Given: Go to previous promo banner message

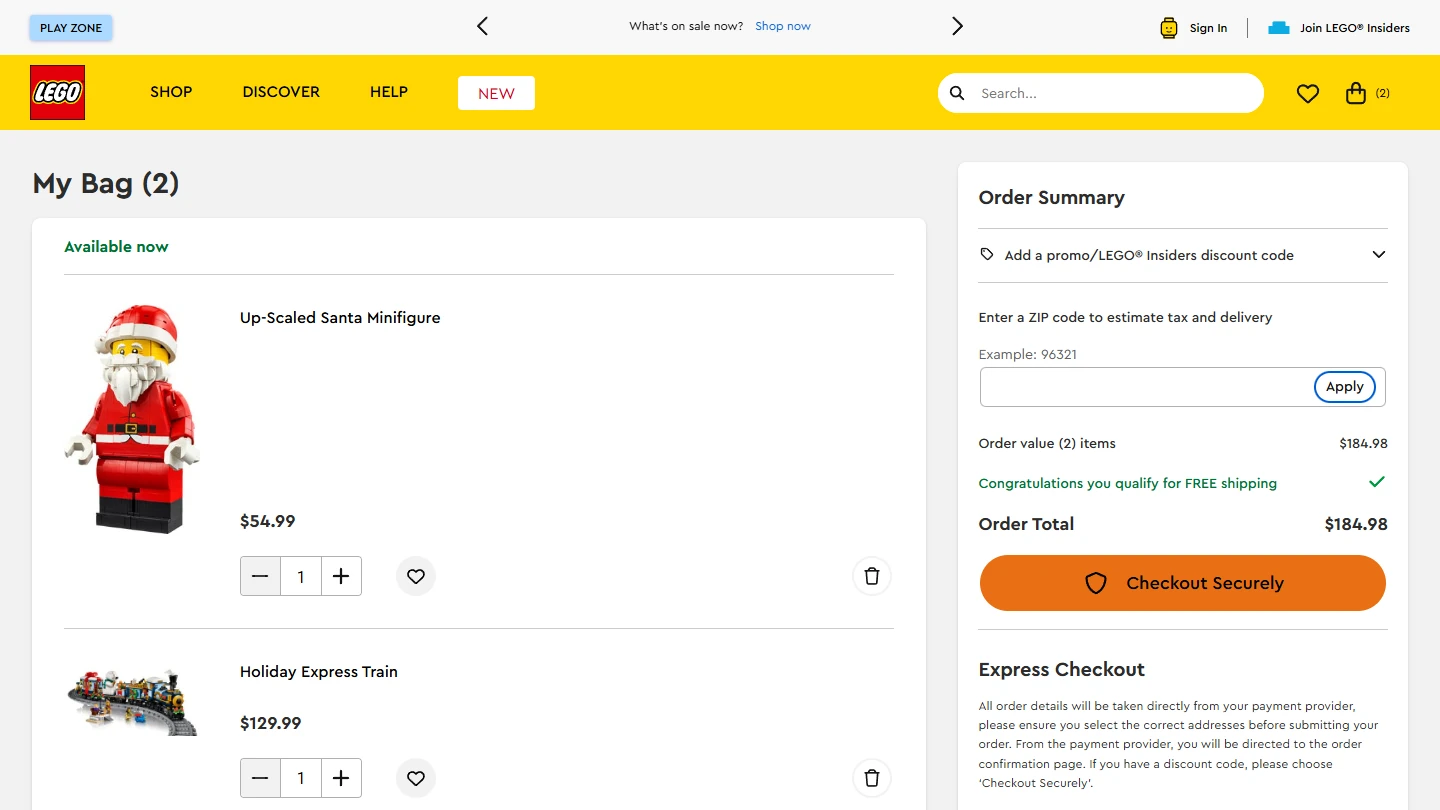Looking at the screenshot, I should tap(482, 27).
